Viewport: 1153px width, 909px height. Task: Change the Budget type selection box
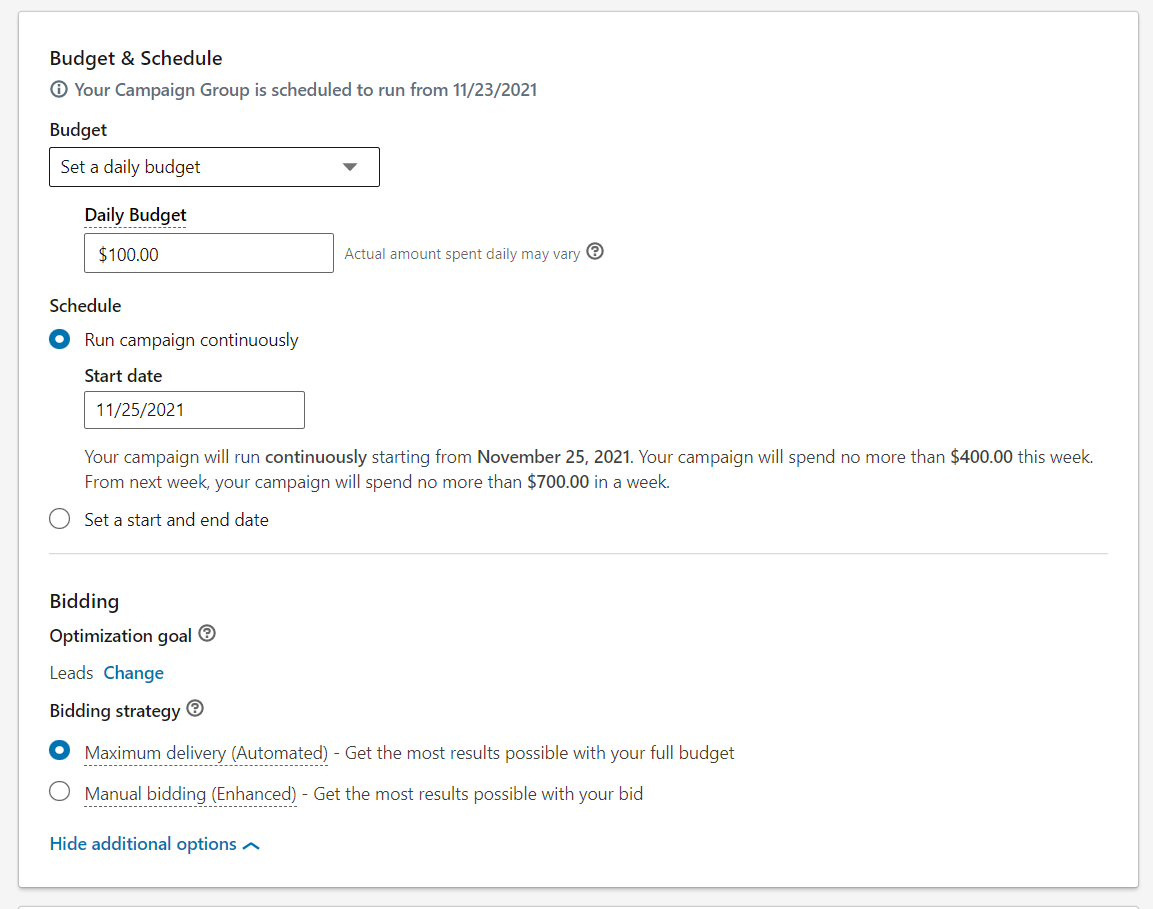click(214, 167)
